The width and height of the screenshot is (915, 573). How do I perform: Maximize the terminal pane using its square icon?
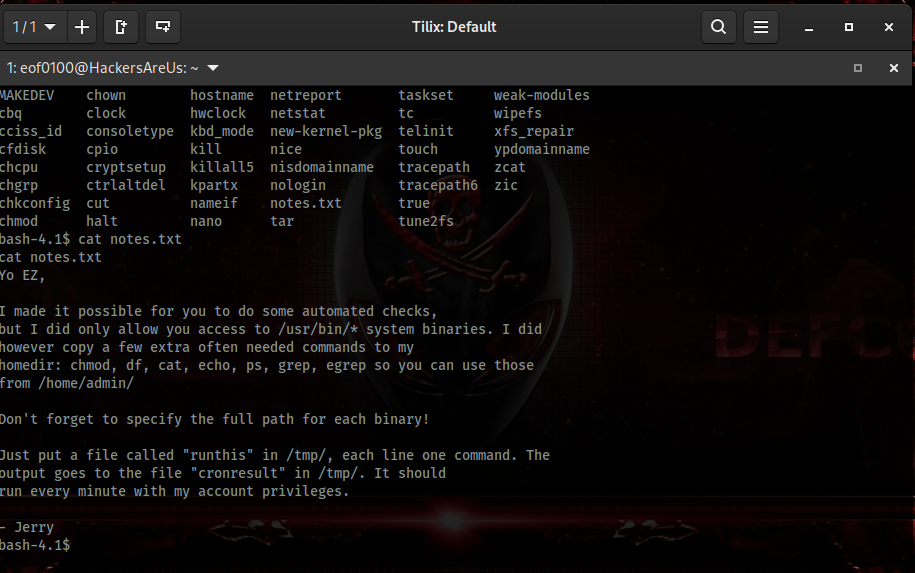[x=858, y=68]
